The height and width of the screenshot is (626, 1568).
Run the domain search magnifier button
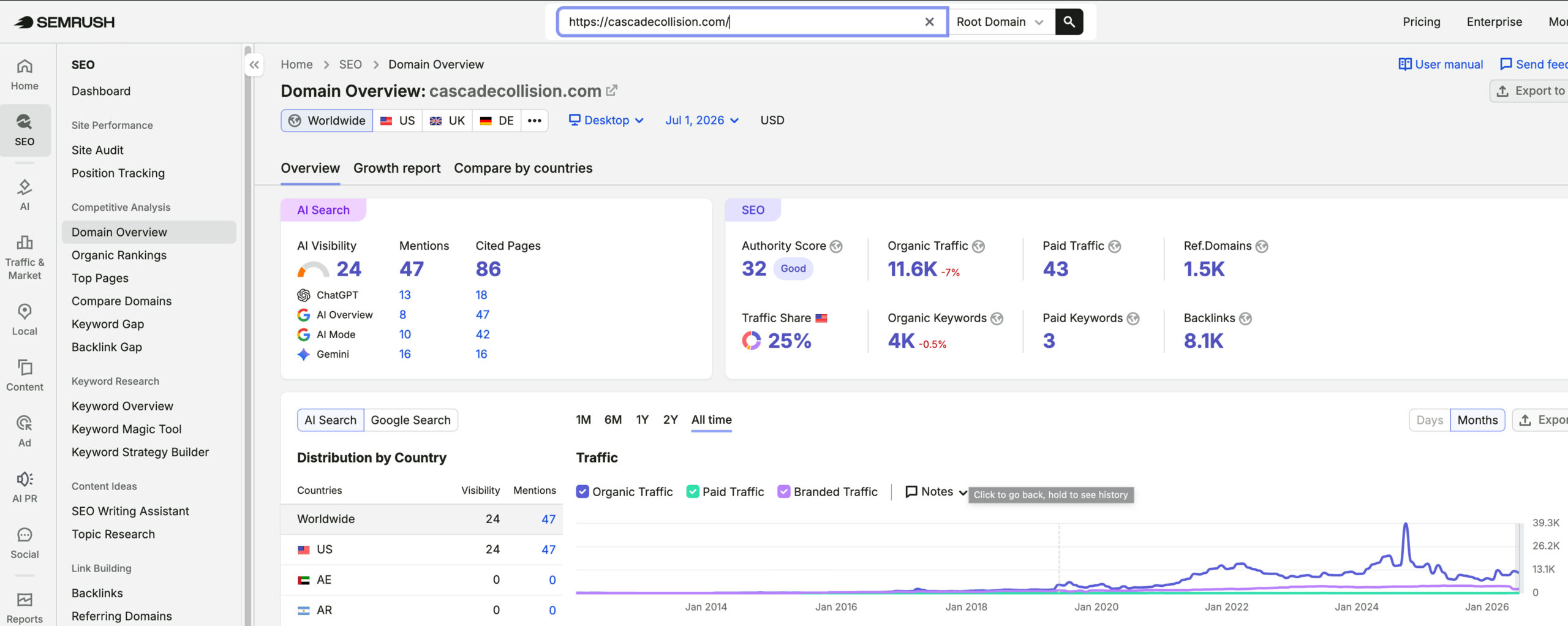pyautogui.click(x=1069, y=21)
